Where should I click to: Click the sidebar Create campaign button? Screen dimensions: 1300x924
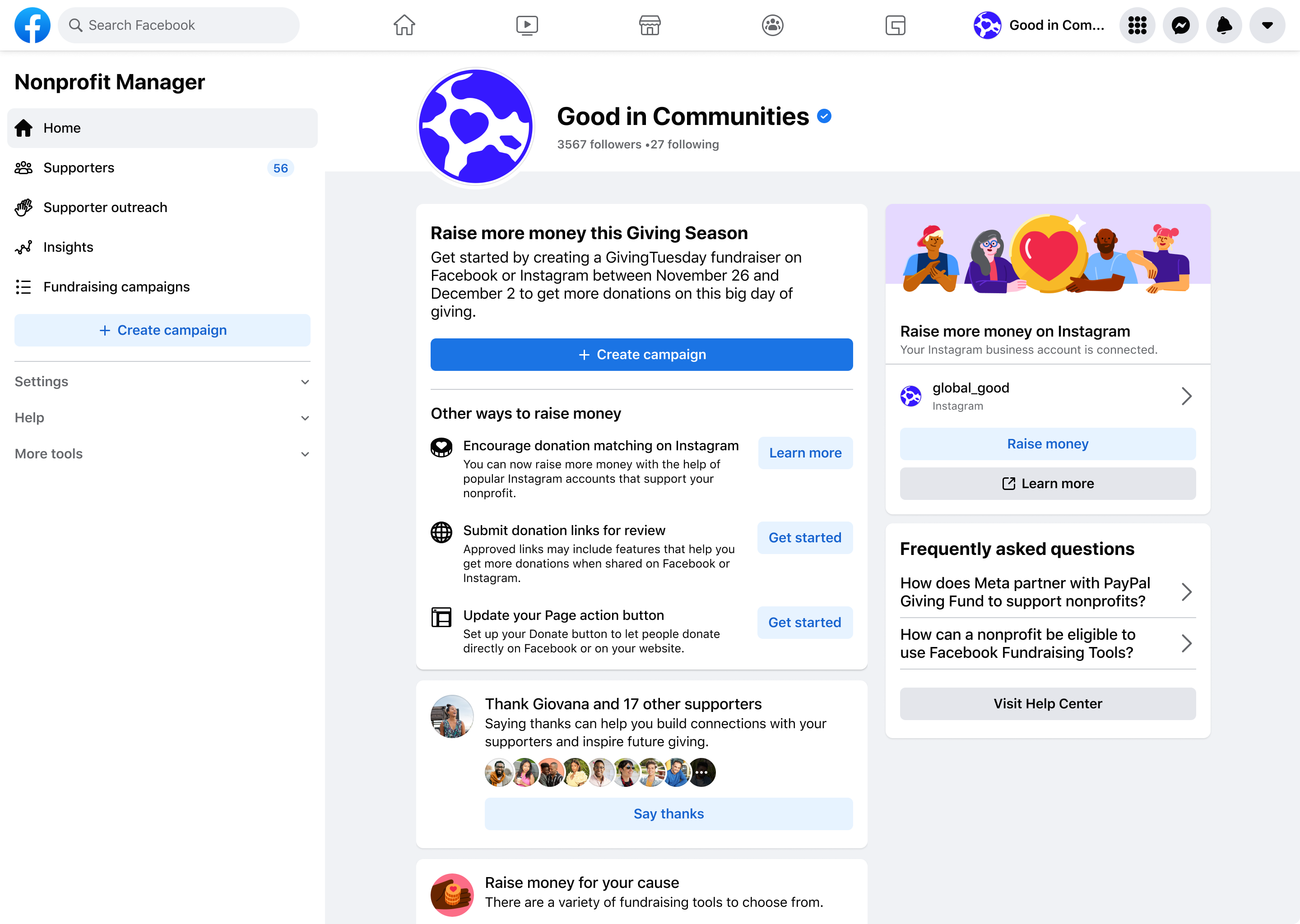click(162, 330)
